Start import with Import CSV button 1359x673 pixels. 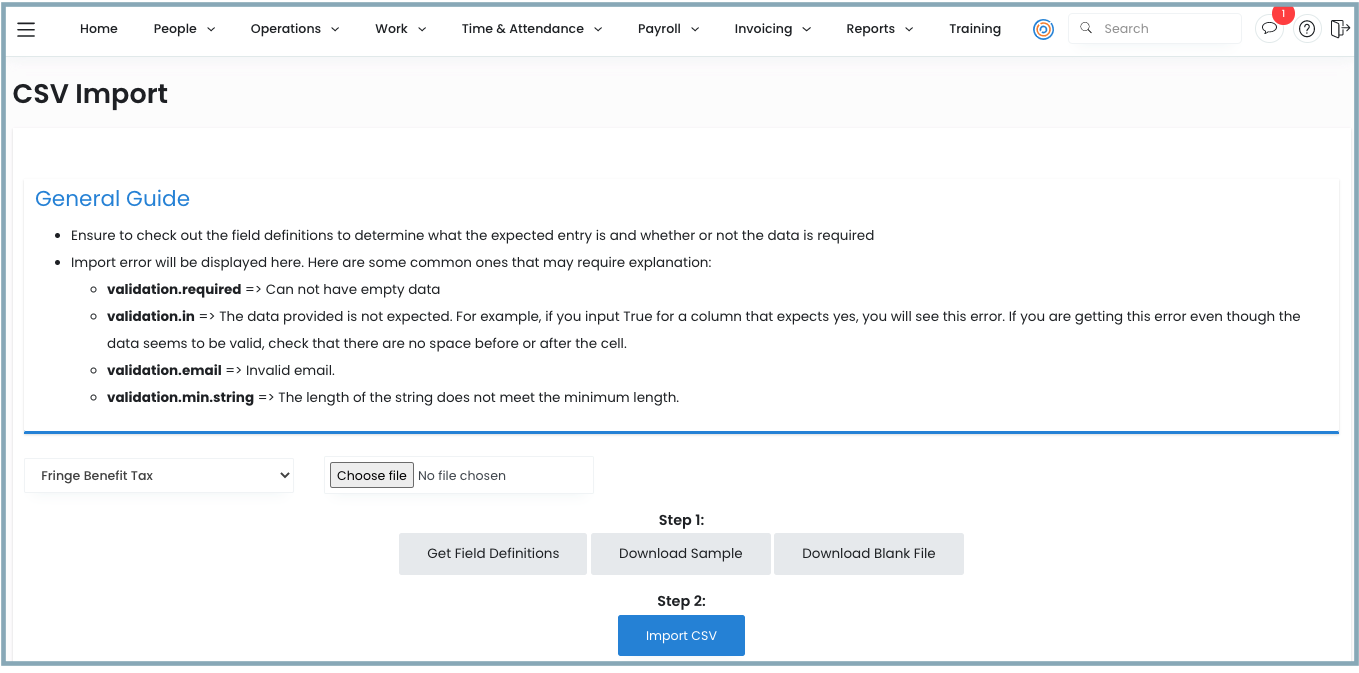pos(681,636)
